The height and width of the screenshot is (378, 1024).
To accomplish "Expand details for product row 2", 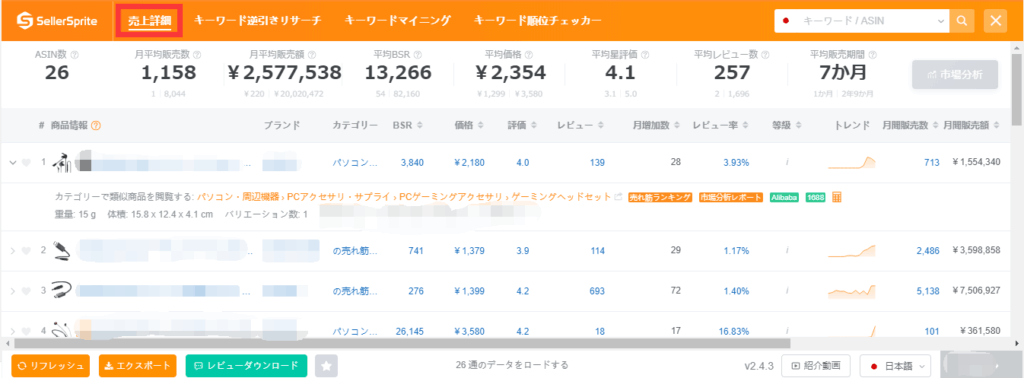I will (x=12, y=250).
